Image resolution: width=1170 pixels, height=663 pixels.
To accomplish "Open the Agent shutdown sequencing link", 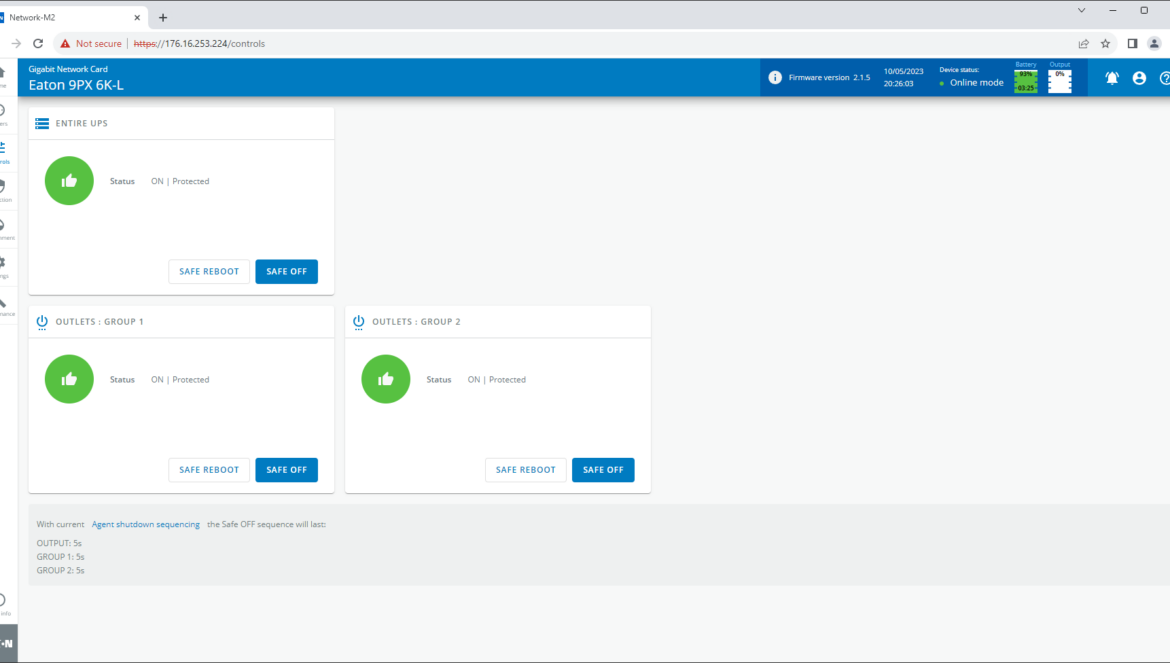I will [146, 524].
